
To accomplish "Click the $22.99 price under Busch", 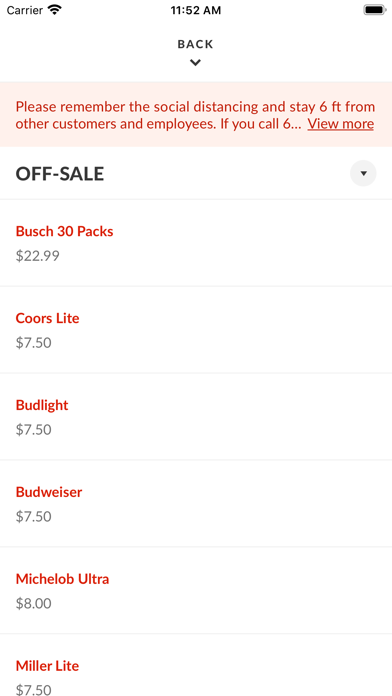I will pyautogui.click(x=37, y=256).
